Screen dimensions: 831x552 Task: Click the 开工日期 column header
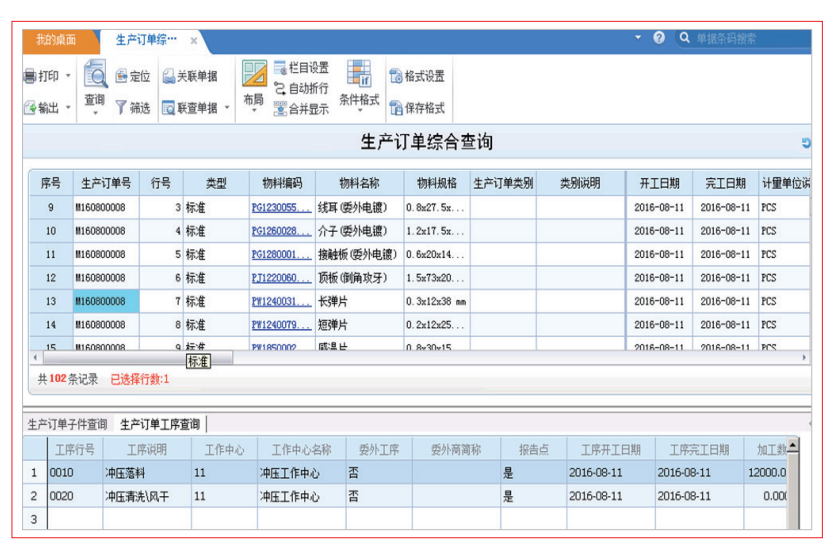[x=659, y=183]
